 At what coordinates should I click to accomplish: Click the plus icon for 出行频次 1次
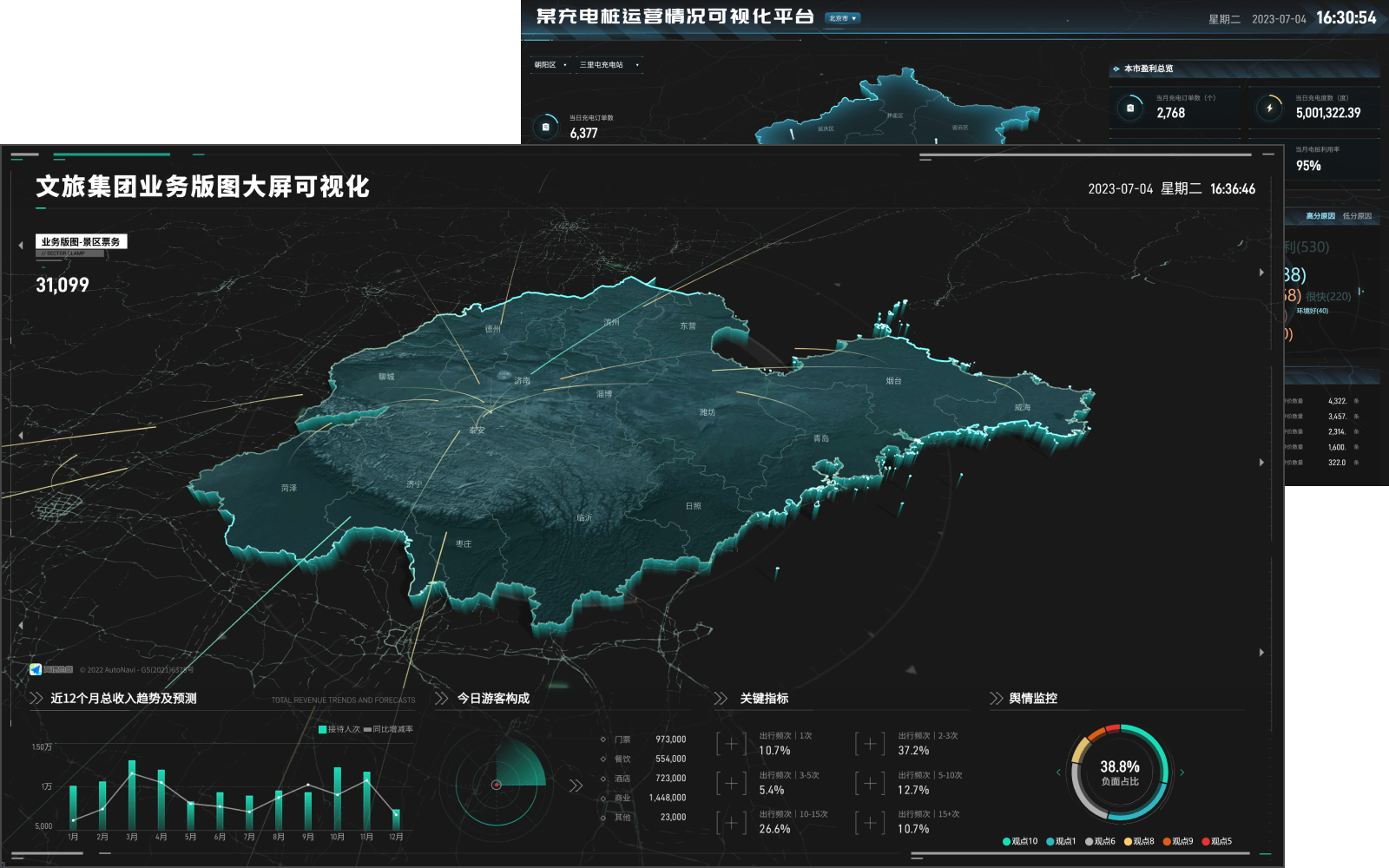click(731, 744)
